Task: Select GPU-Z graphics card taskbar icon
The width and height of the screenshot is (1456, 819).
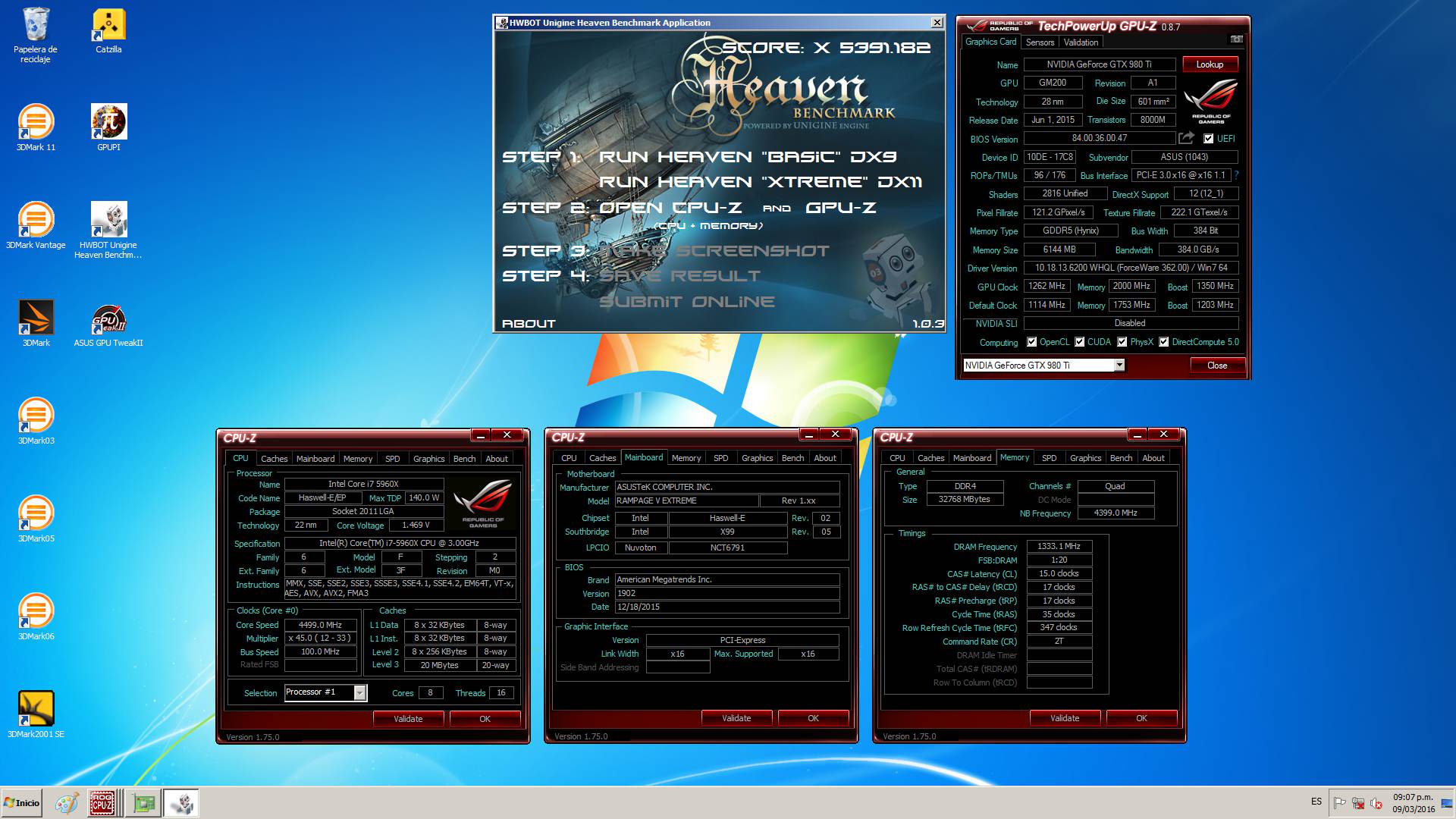Action: click(143, 803)
